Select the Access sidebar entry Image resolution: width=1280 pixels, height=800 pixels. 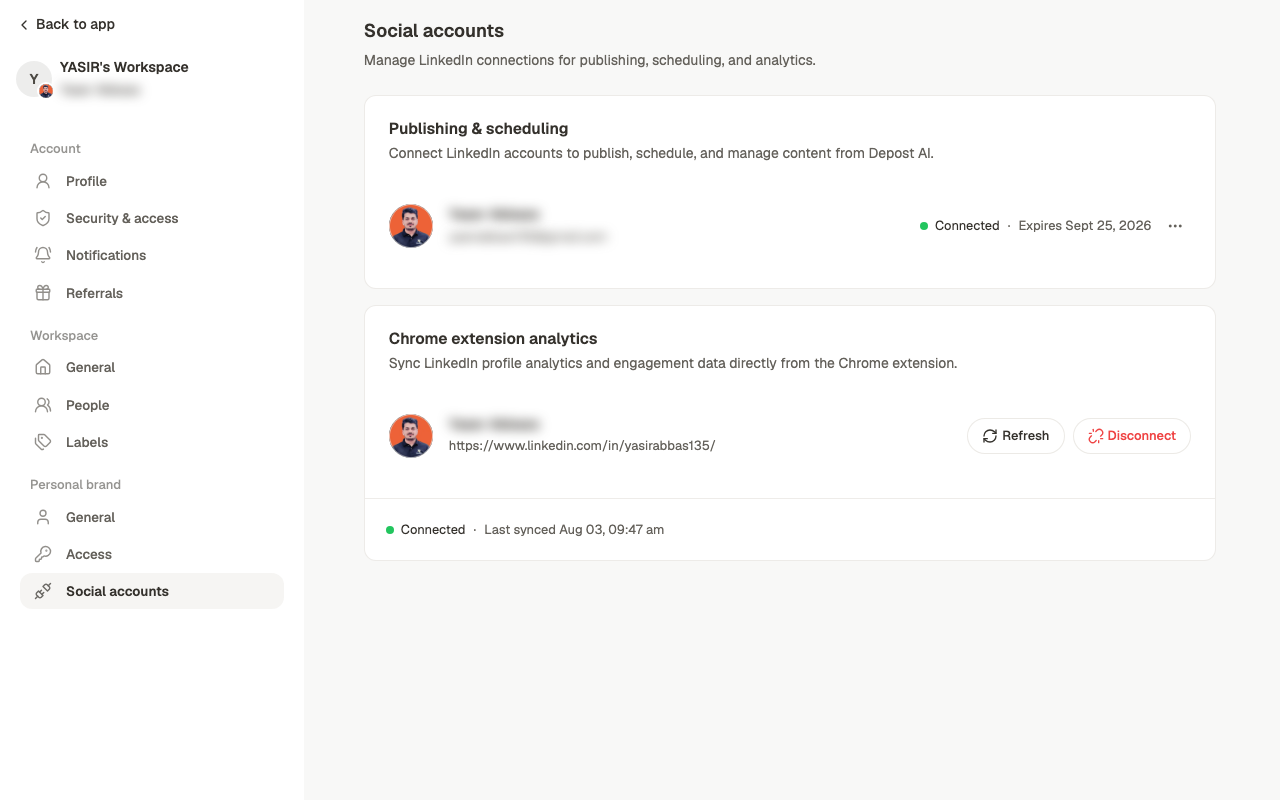coord(152,554)
